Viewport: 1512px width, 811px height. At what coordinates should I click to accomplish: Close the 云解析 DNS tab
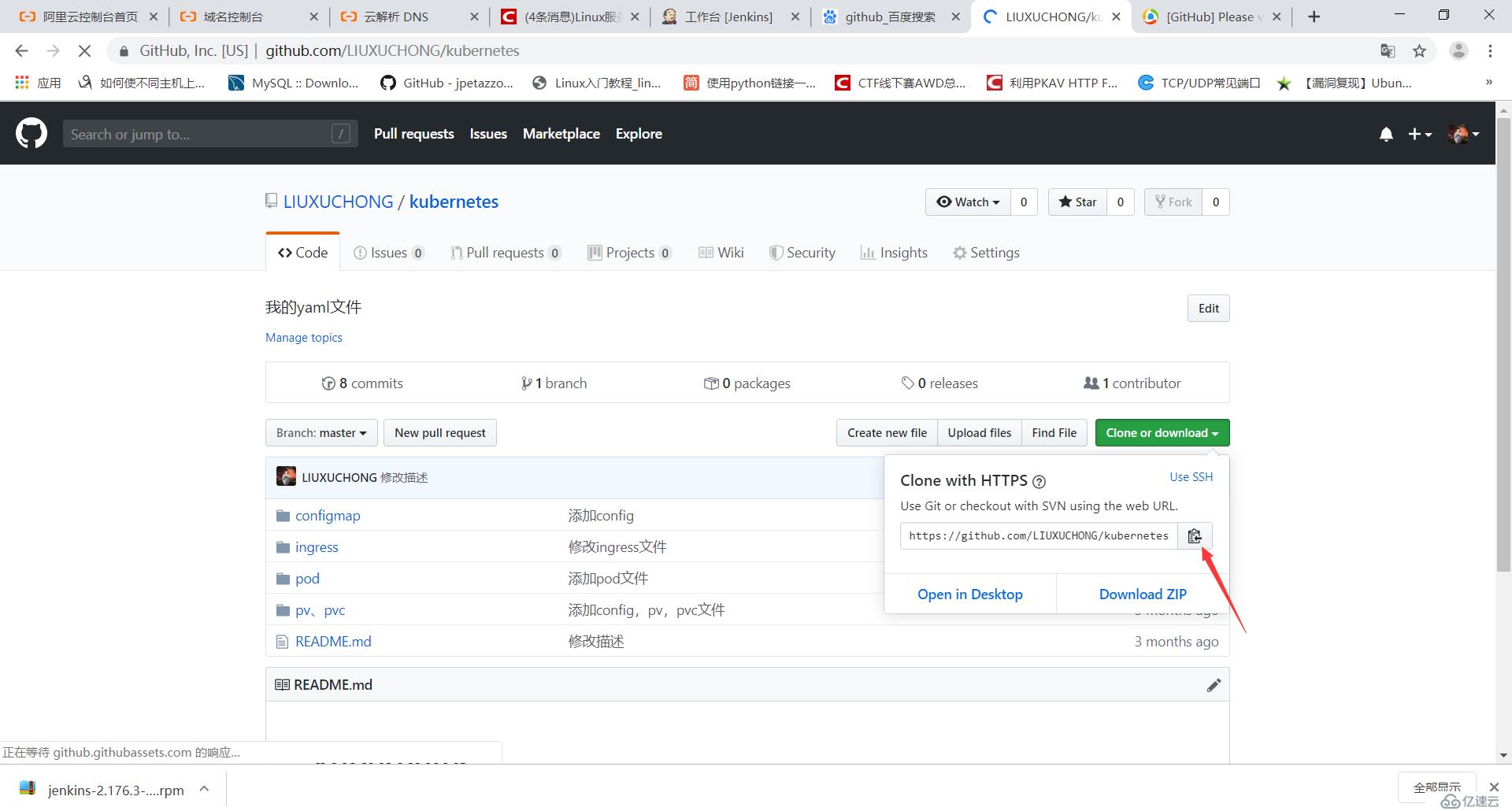[x=474, y=17]
